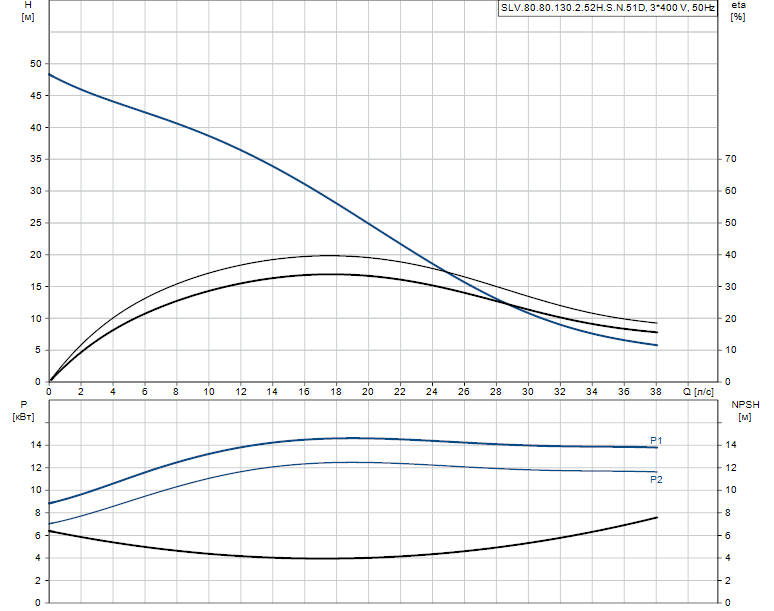Click the 50 tick on eta axis
The height and width of the screenshot is (611, 774).
(731, 223)
